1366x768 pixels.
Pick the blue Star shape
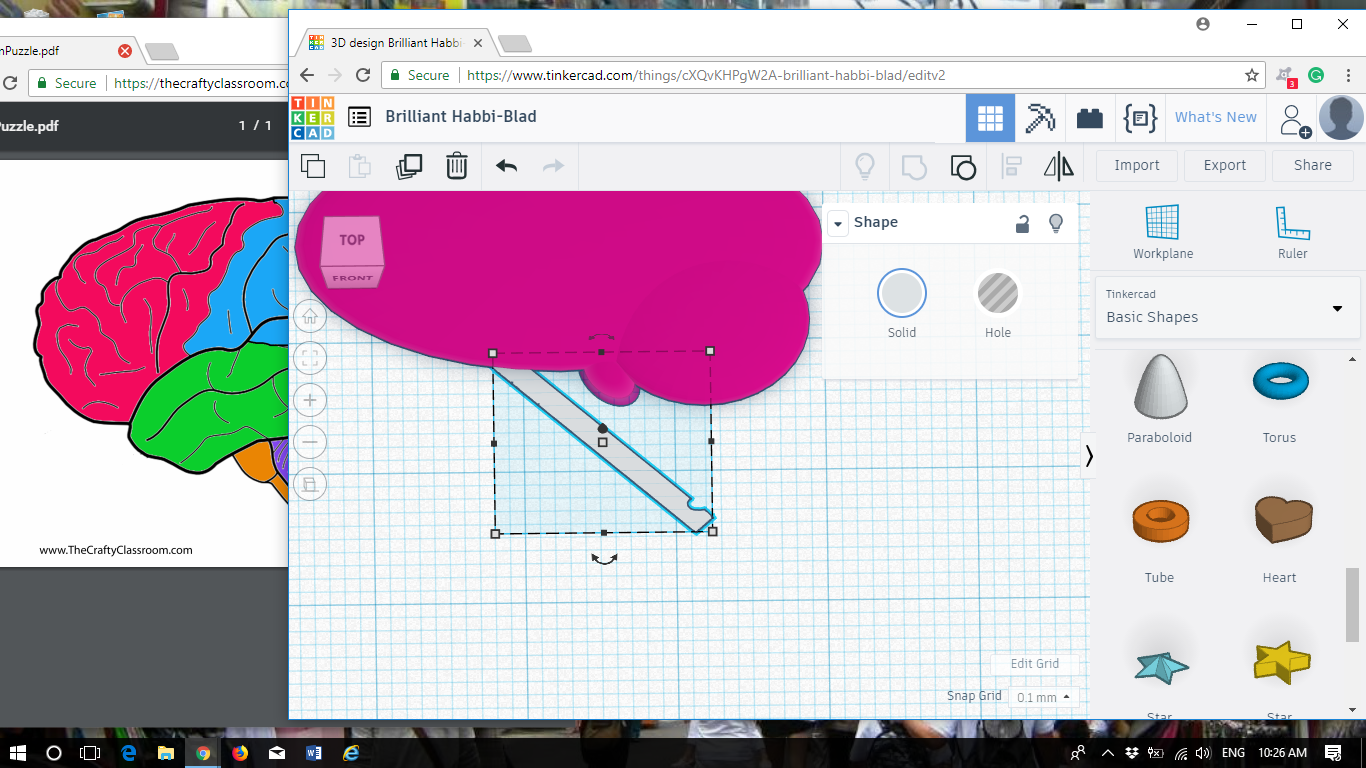(1160, 666)
